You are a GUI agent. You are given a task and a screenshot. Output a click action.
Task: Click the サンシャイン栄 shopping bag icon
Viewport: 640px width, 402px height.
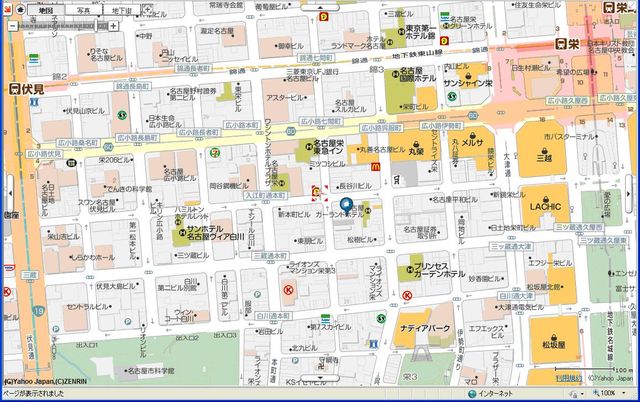point(468,76)
